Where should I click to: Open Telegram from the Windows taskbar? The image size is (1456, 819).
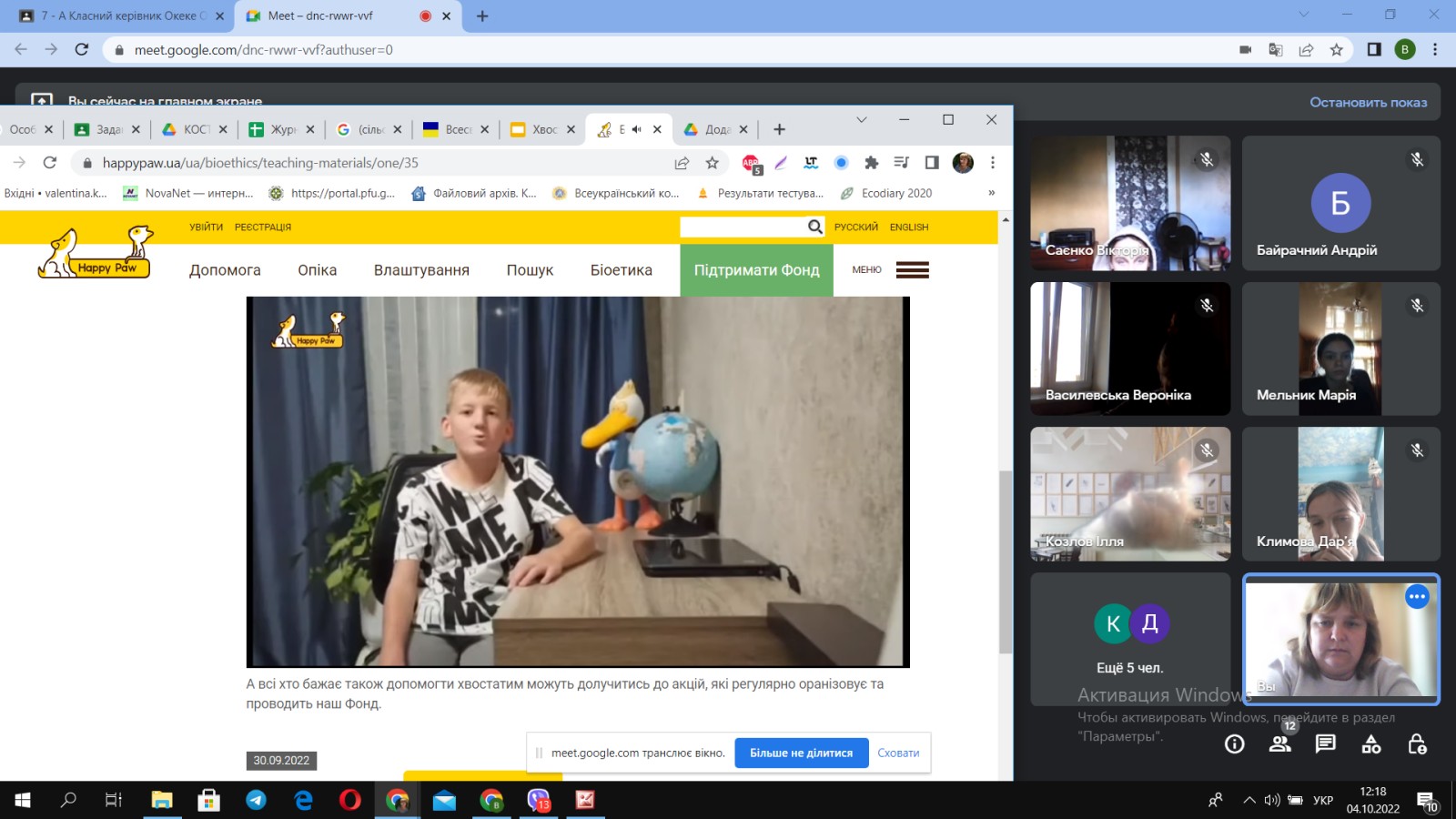(256, 800)
